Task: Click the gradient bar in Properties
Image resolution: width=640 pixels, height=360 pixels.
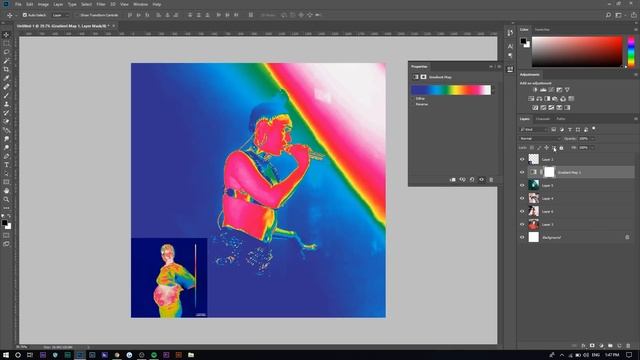Action: [451, 90]
